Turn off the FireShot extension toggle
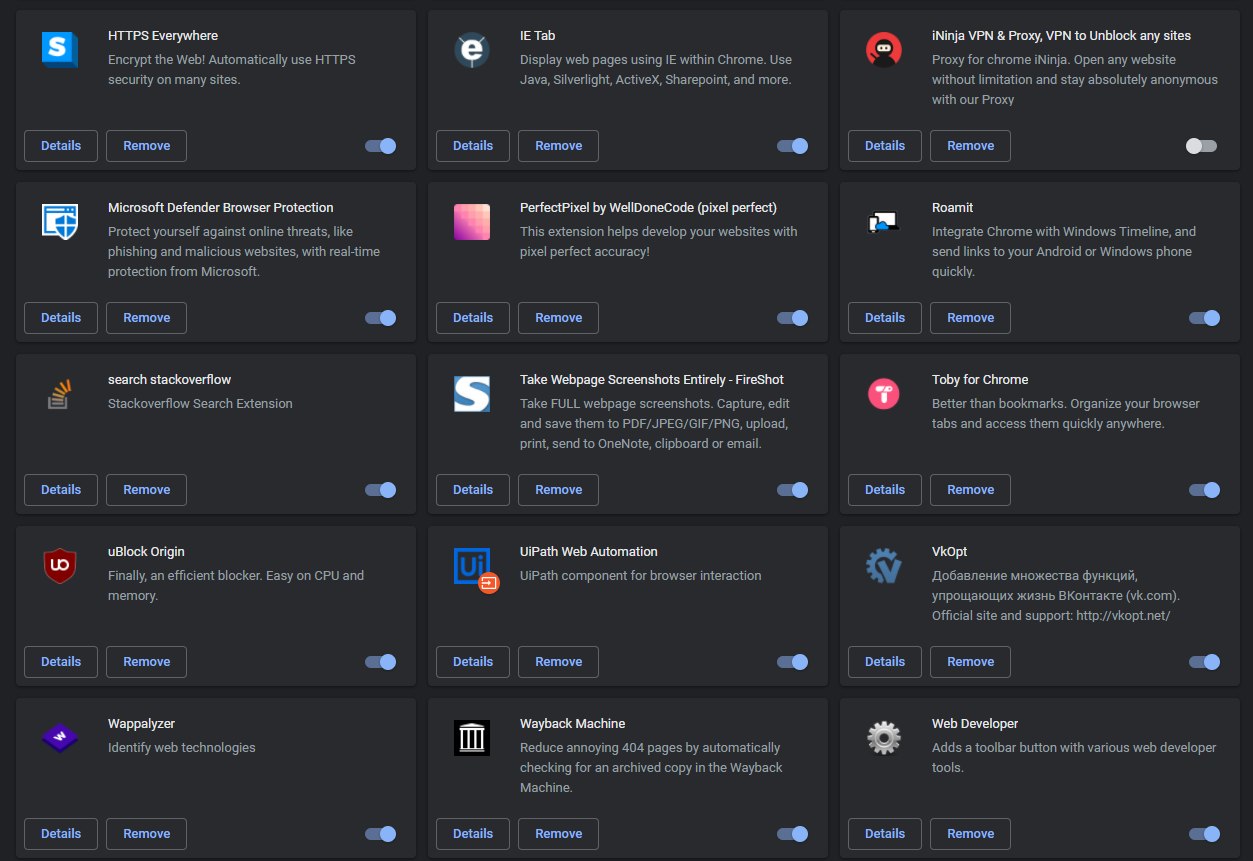Viewport: 1253px width, 861px height. tap(793, 490)
